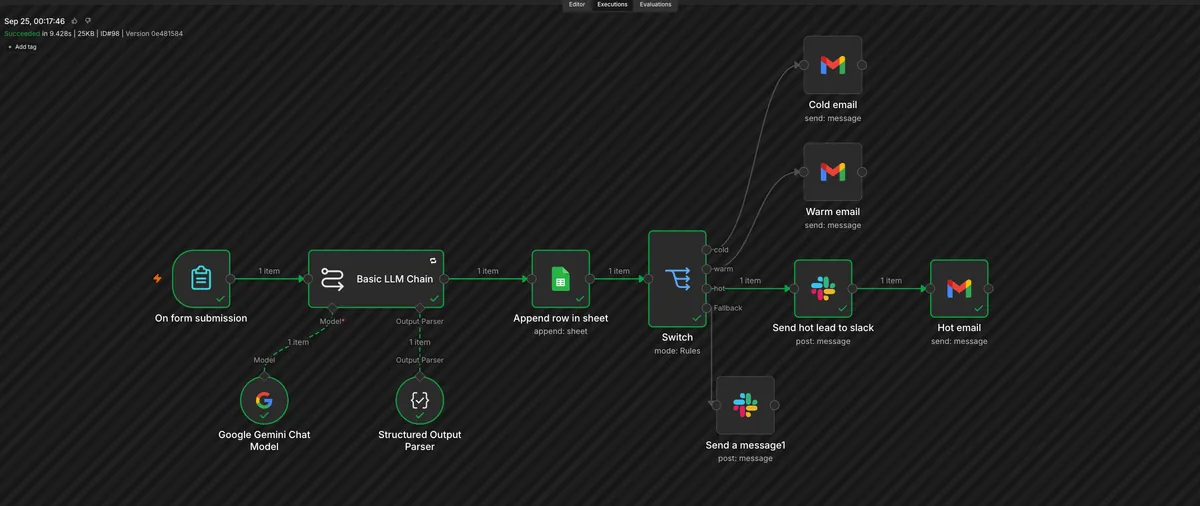
Task: Open the On form submission trigger node
Action: coord(201,279)
